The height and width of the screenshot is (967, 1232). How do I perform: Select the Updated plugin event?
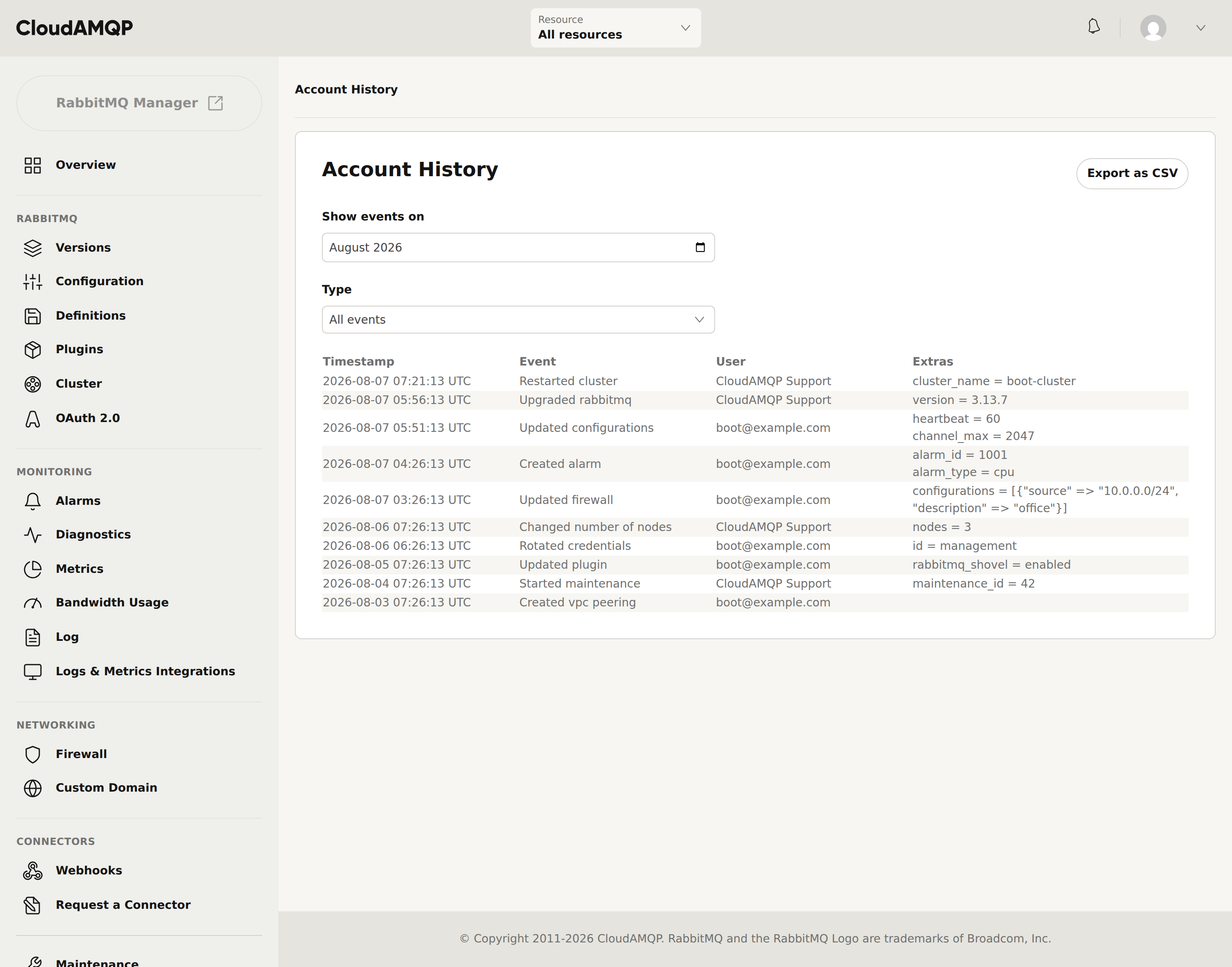pos(755,565)
